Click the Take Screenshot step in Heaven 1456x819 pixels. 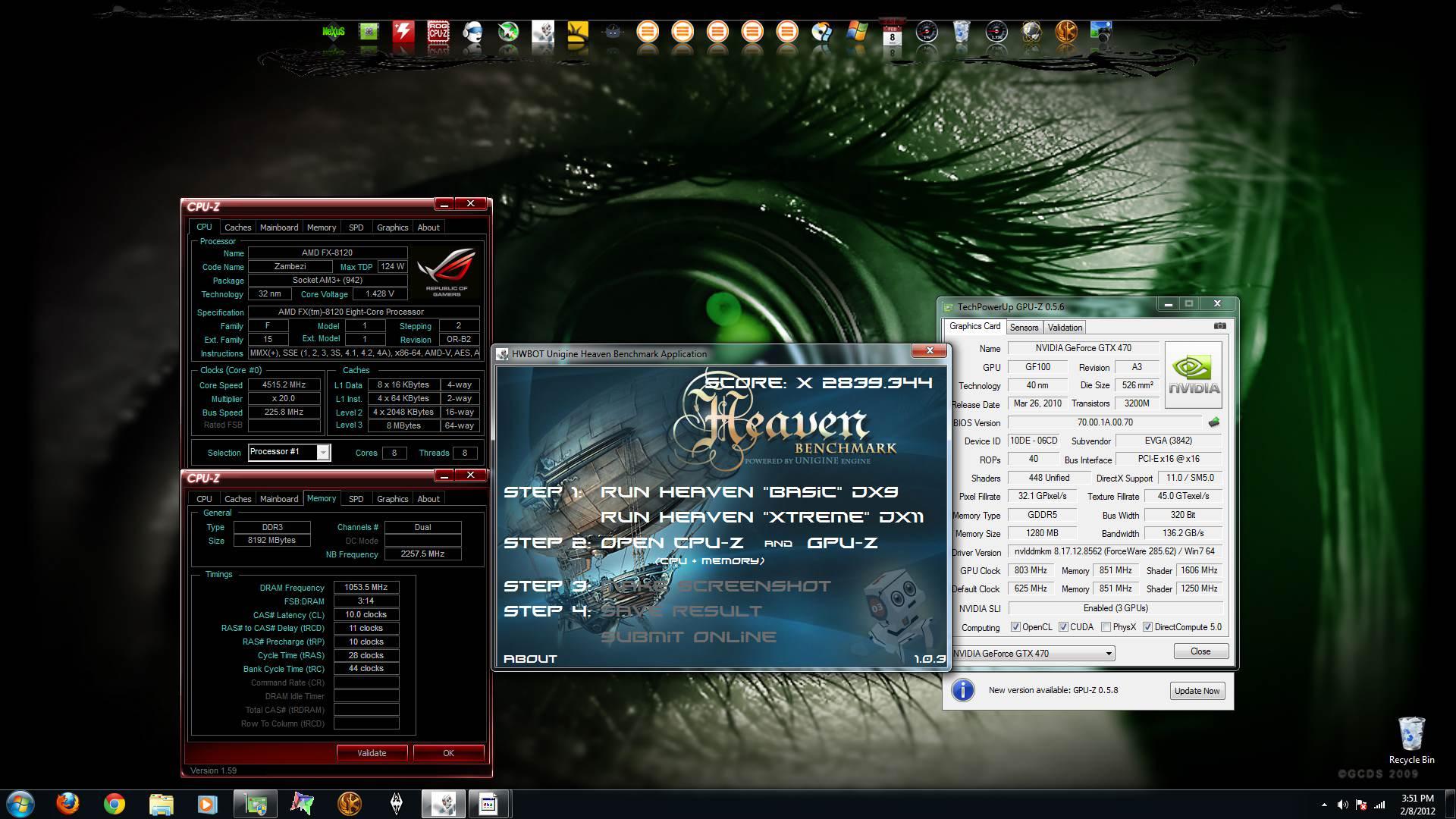(x=716, y=586)
